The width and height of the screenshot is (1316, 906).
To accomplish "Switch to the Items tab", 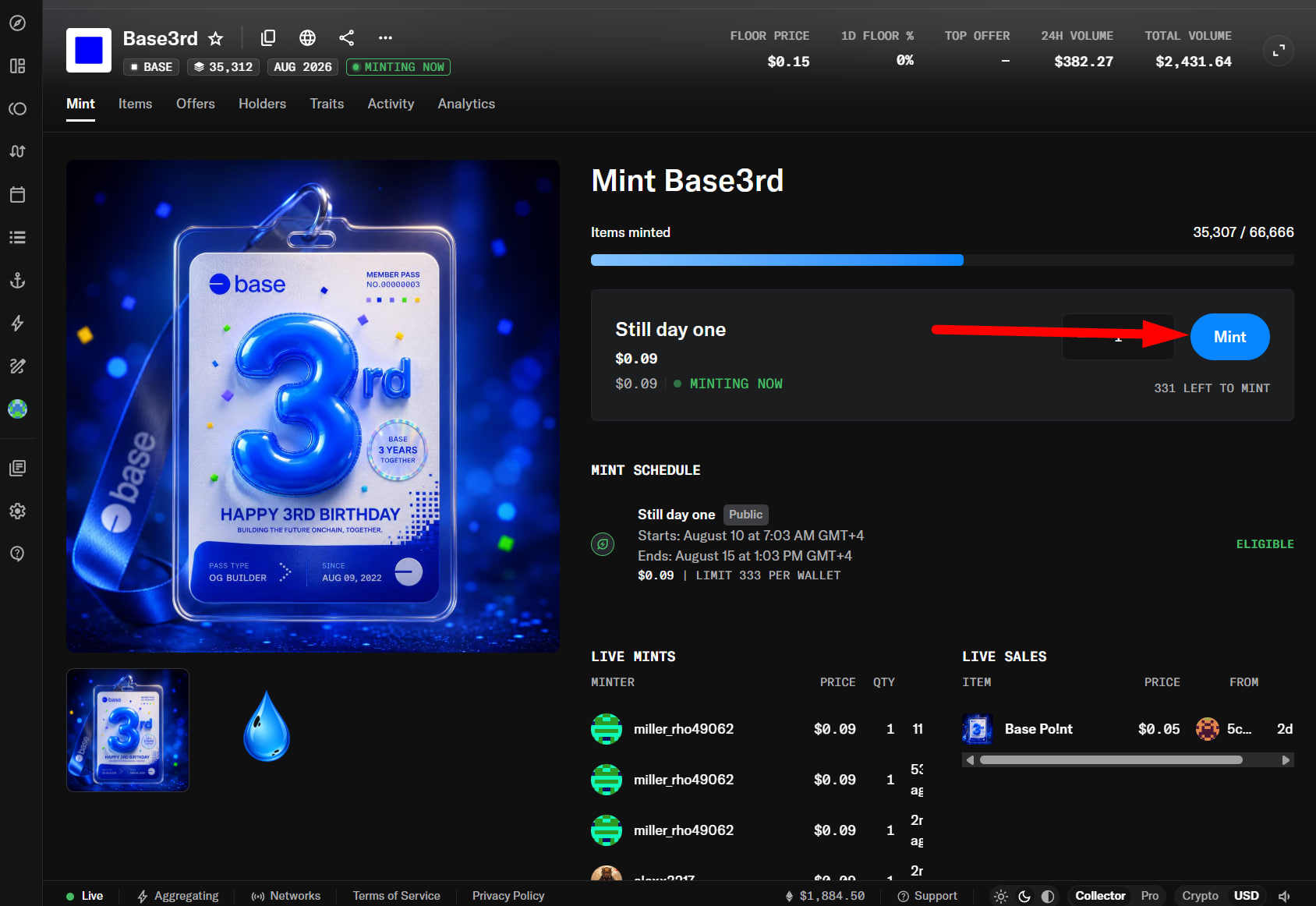I will tap(135, 104).
